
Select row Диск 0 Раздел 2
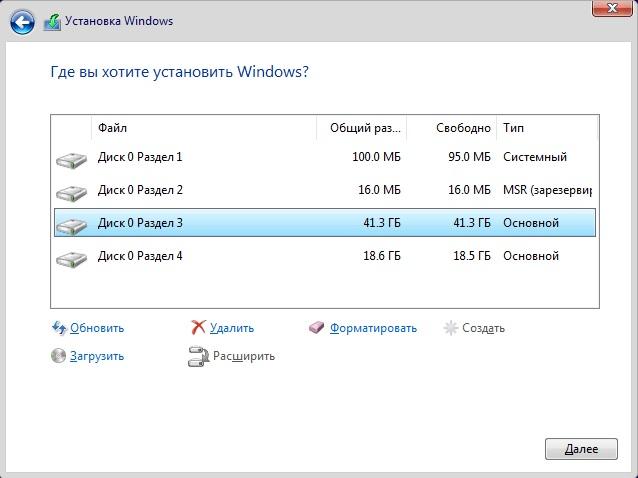pyautogui.click(x=325, y=190)
